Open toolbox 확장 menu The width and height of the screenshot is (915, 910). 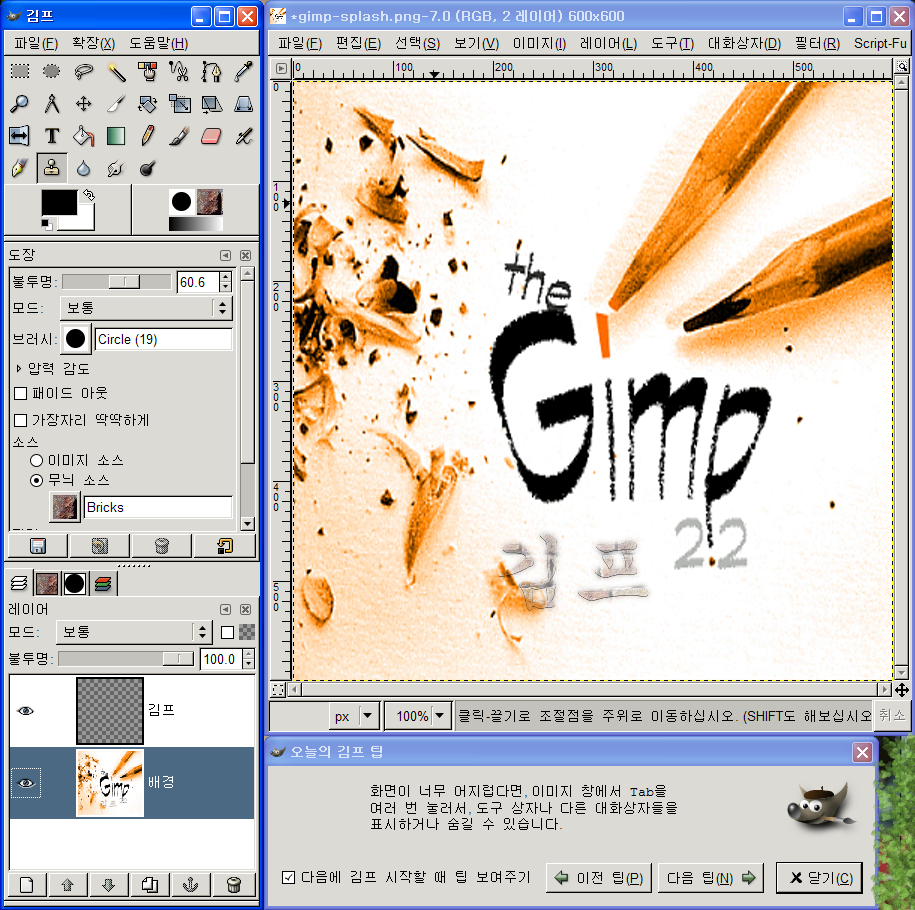93,43
